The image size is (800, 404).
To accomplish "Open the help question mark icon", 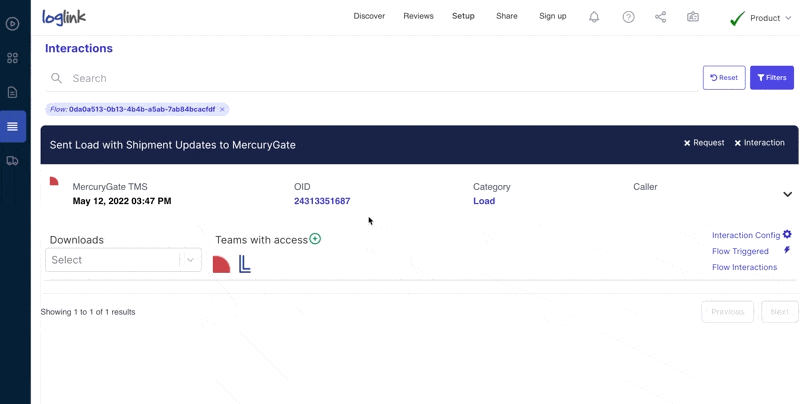I will point(629,17).
